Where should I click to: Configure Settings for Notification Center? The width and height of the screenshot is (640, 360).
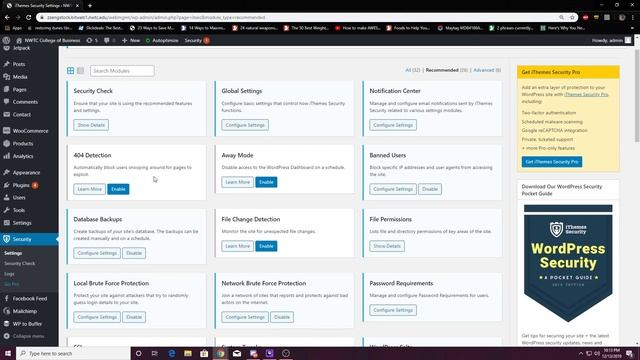click(393, 125)
